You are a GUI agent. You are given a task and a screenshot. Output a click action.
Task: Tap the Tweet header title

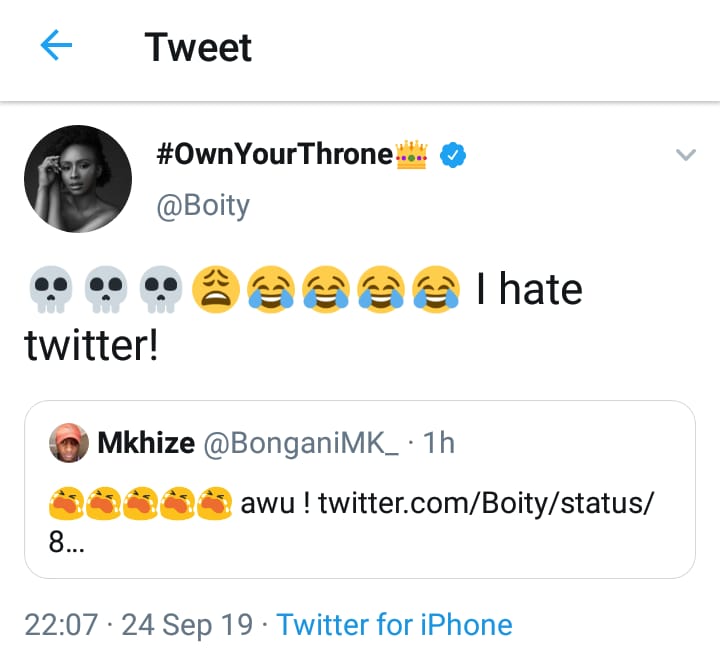tap(198, 47)
